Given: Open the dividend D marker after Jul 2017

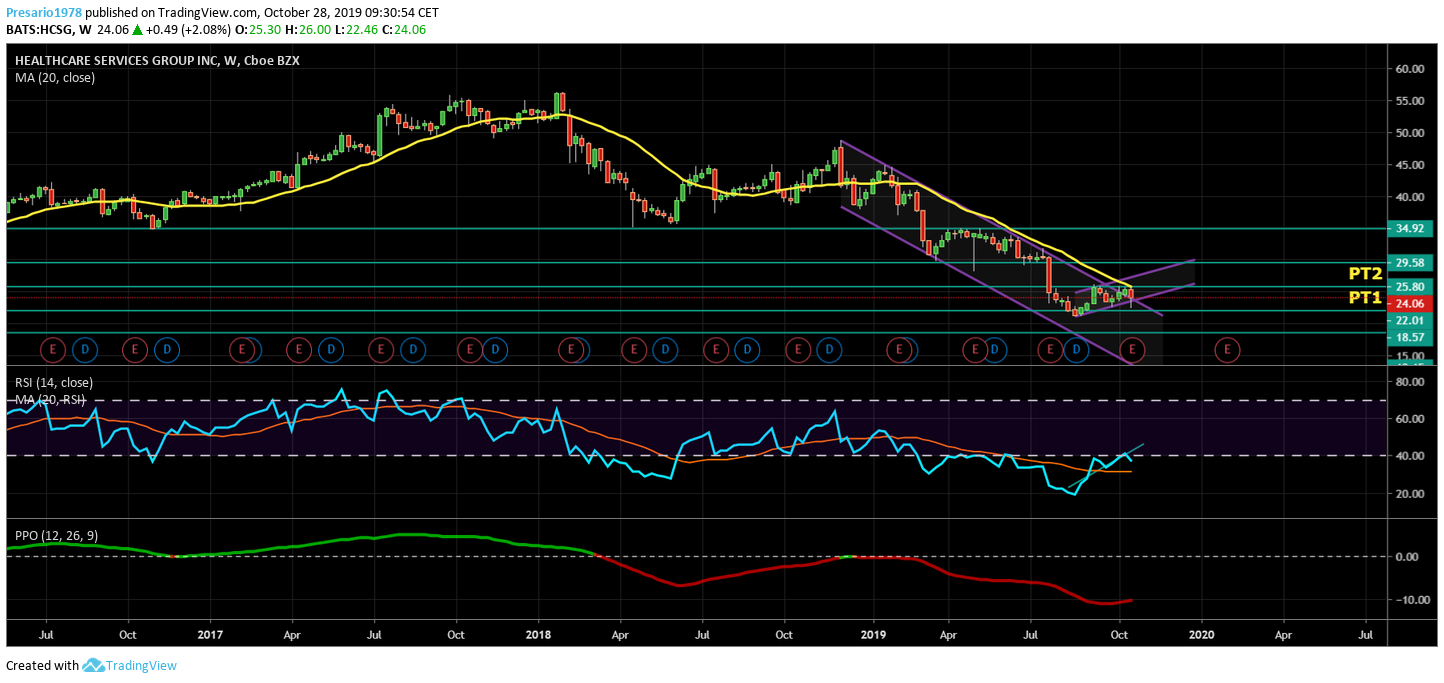Looking at the screenshot, I should 412,349.
